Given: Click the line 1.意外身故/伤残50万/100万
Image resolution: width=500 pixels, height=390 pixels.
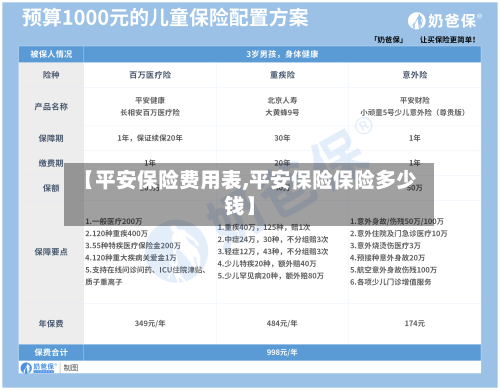Looking at the screenshot, I should point(397,221).
